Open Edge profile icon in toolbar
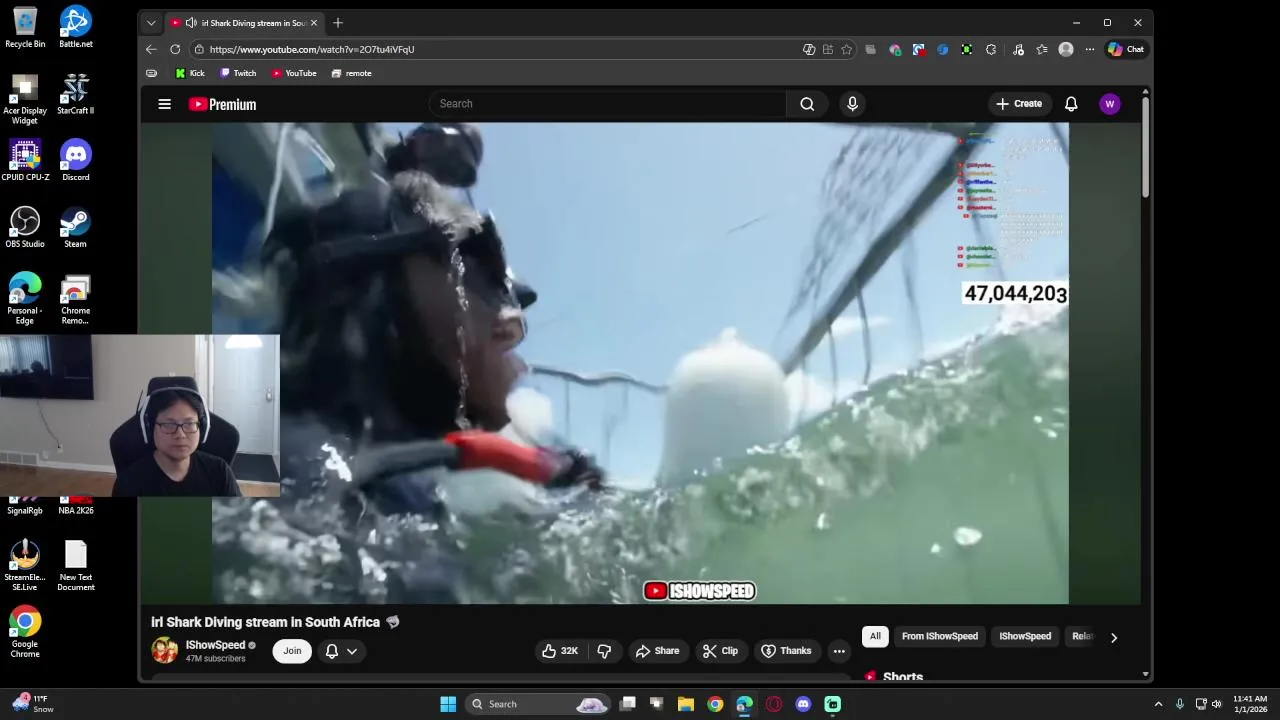The image size is (1280, 720). click(1066, 49)
